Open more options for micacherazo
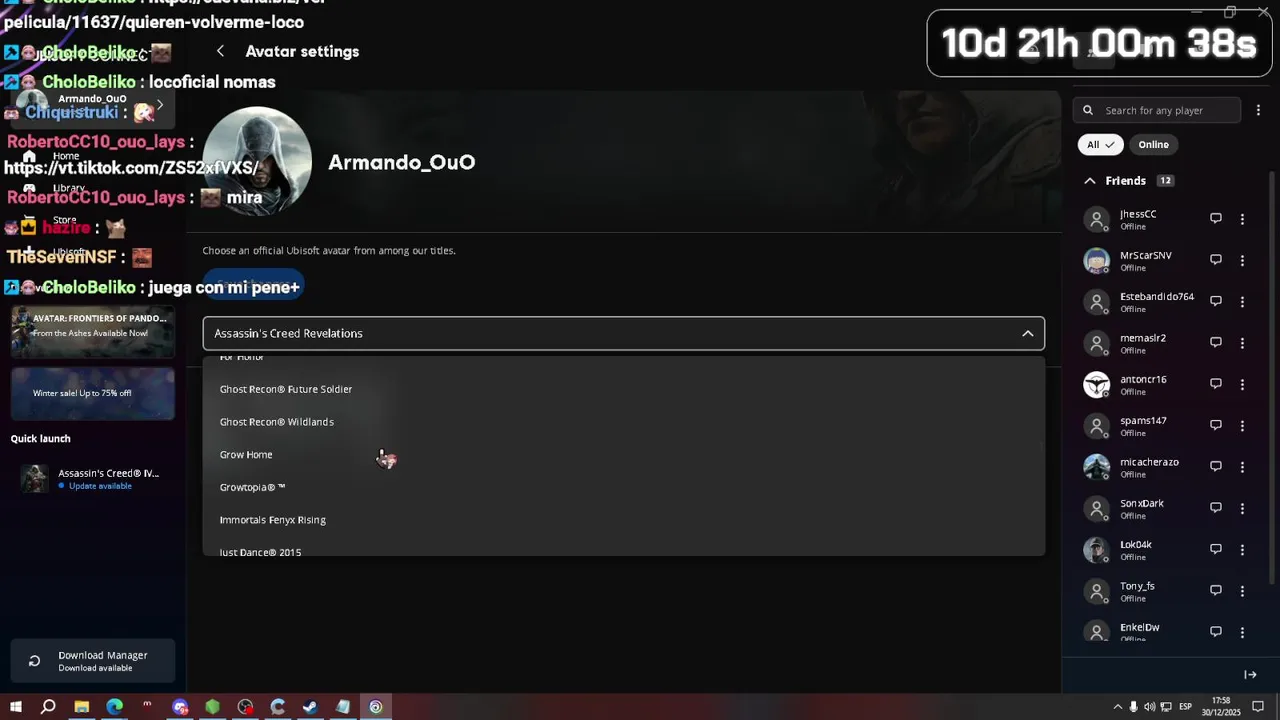Image resolution: width=1280 pixels, height=720 pixels. (x=1242, y=467)
